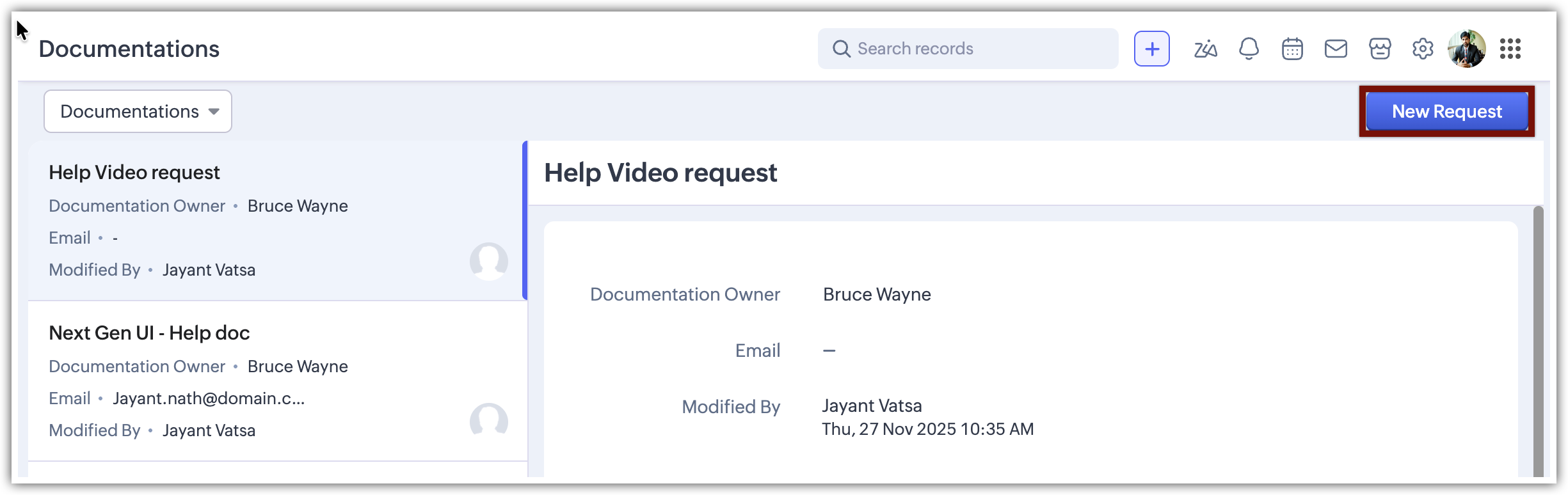Viewport: 1568px width, 495px height.
Task: Click the New Request button
Action: (1446, 111)
